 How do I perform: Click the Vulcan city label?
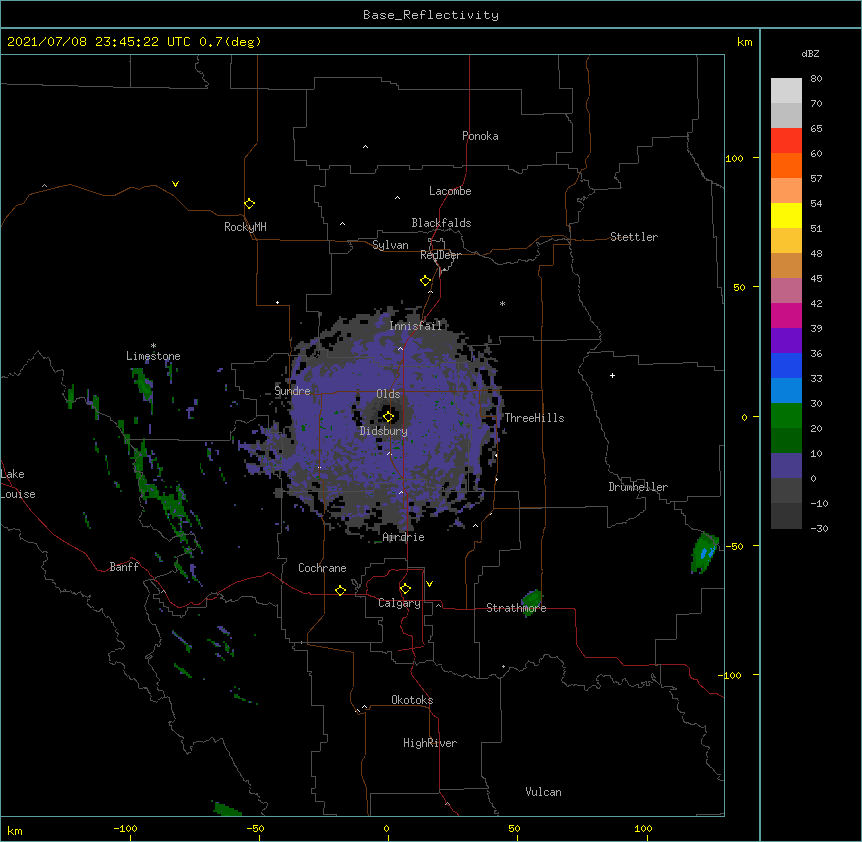click(543, 792)
